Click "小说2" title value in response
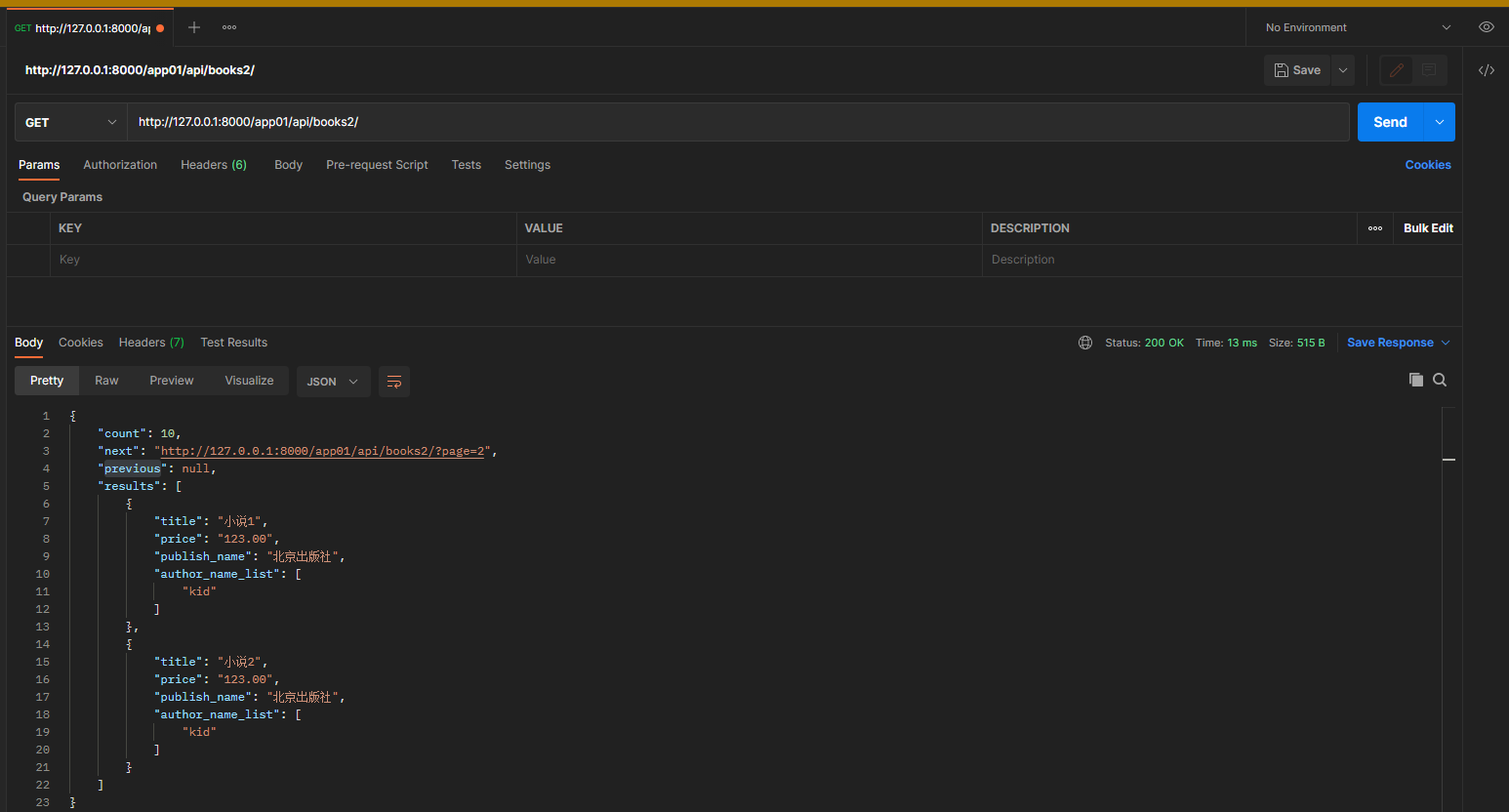This screenshot has height=812, width=1509. click(x=239, y=662)
